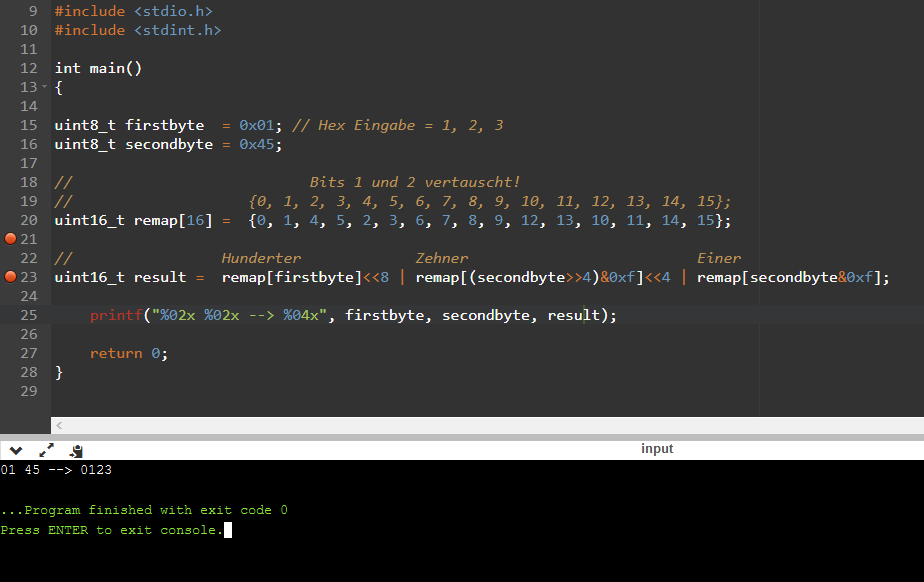This screenshot has height=582, width=924.
Task: Click the '#include <stdio.h>' line
Action: click(x=134, y=11)
